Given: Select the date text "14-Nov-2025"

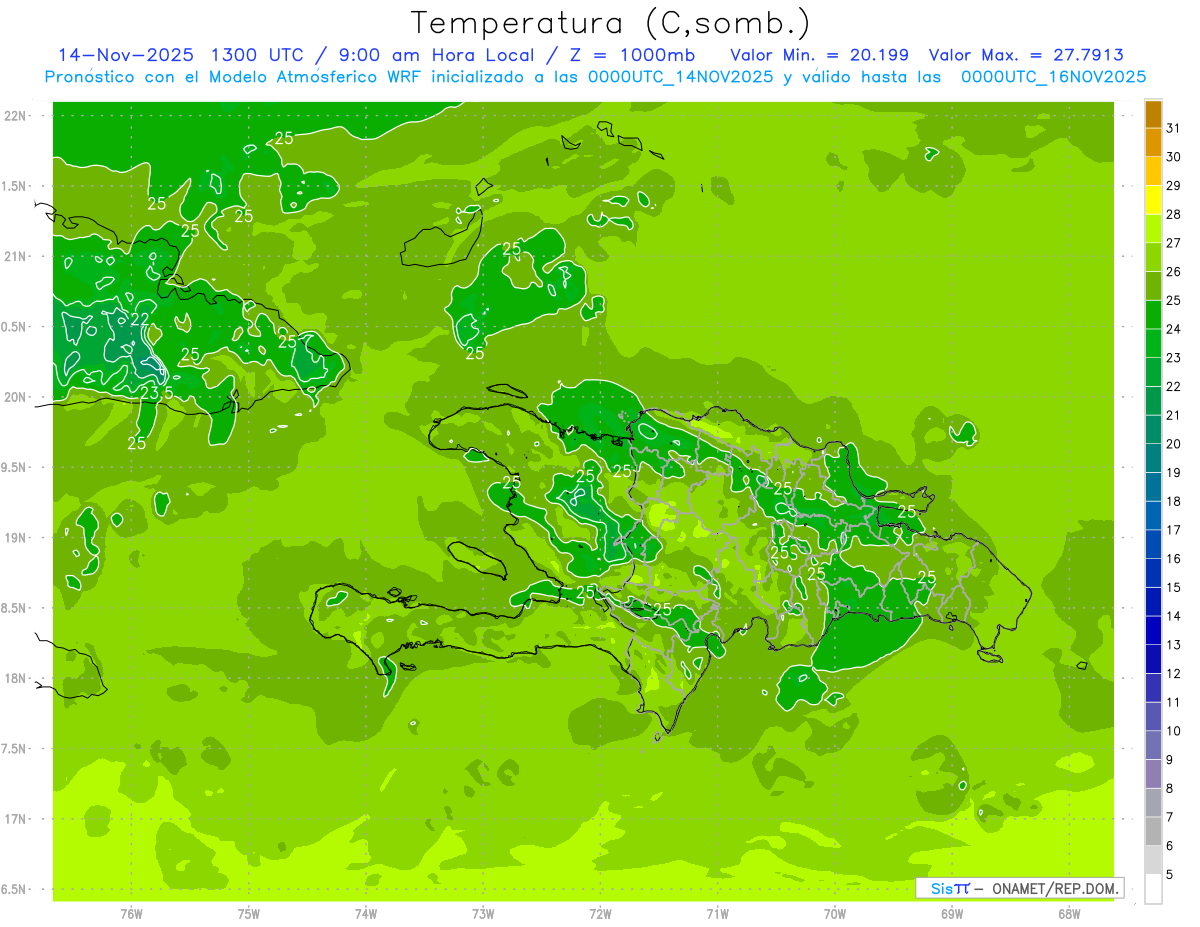Looking at the screenshot, I should [x=125, y=55].
